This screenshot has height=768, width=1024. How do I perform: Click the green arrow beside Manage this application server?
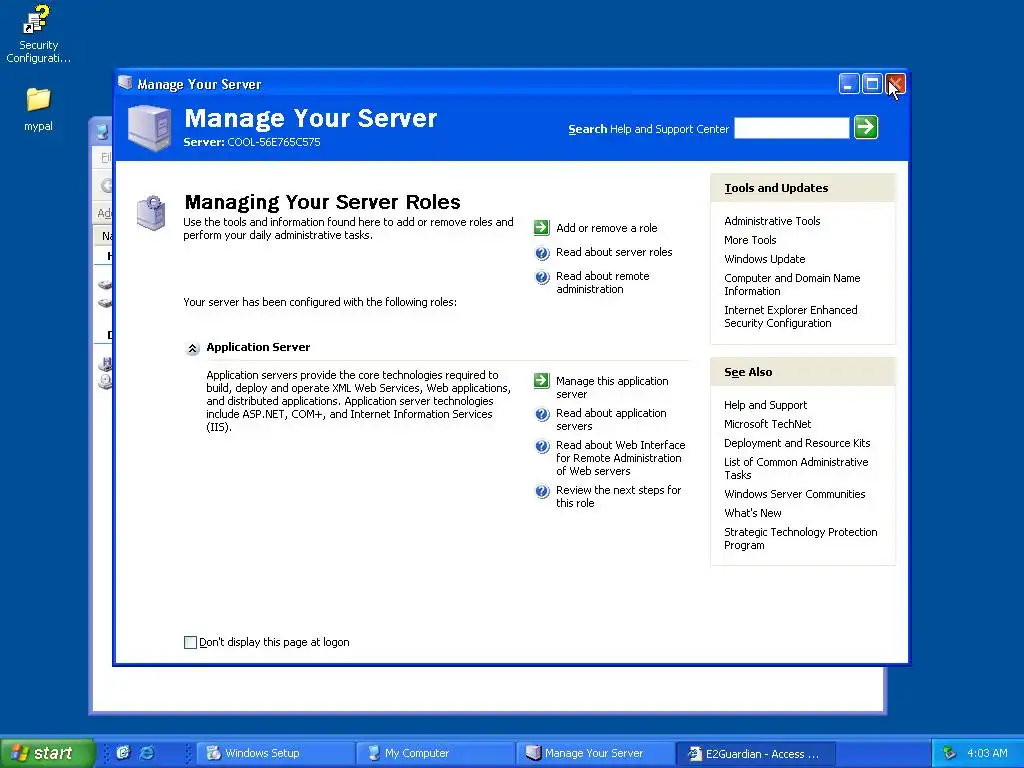541,380
